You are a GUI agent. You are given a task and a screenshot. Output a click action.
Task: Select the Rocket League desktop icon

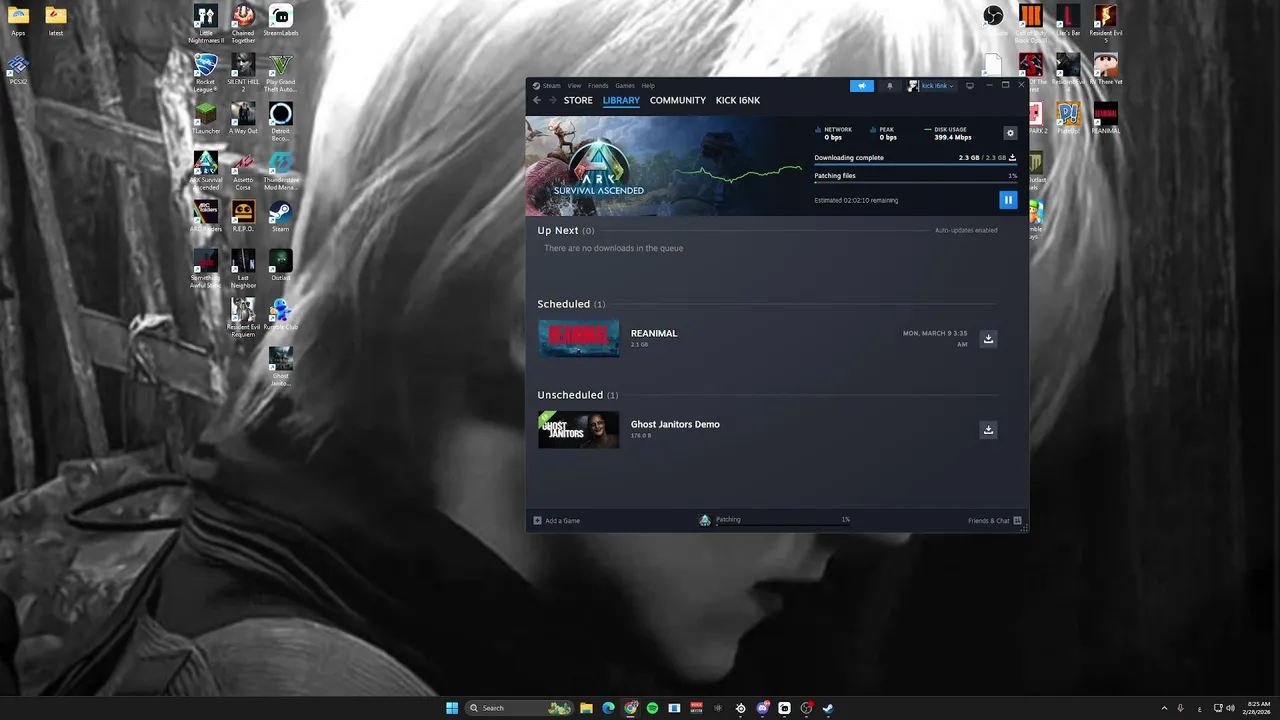point(206,73)
